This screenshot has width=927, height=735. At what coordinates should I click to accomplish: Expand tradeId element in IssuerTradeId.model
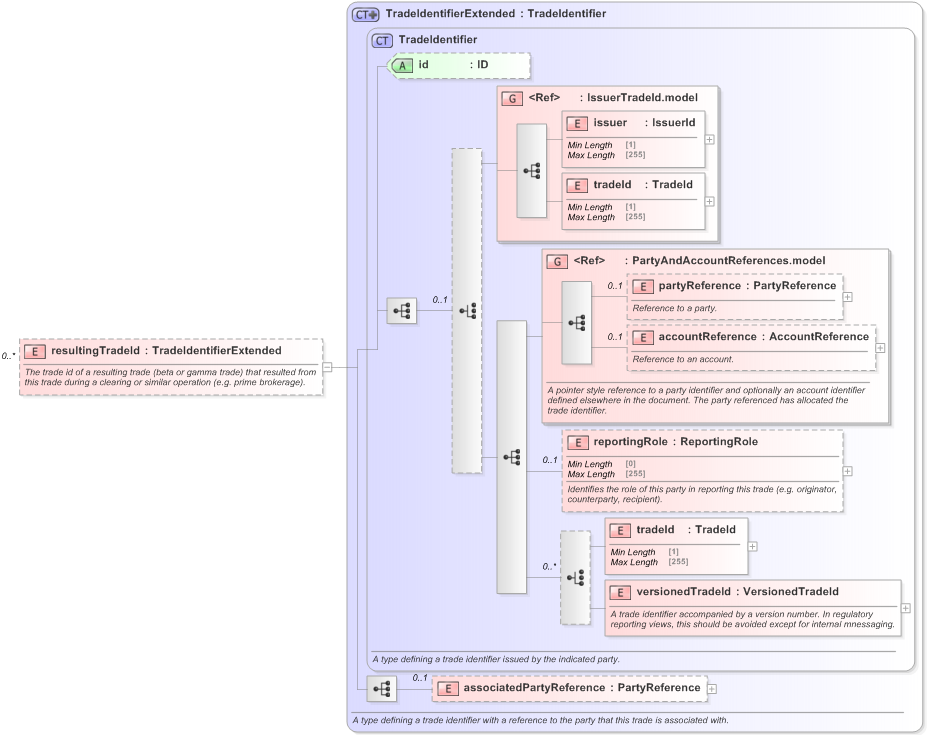click(709, 202)
